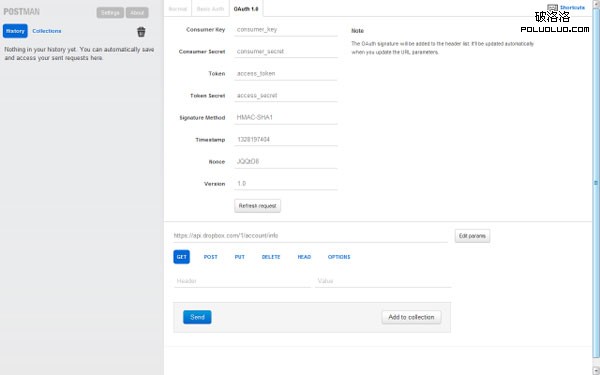The width and height of the screenshot is (600, 375).
Task: Switch to the PUT method
Action: (240, 257)
